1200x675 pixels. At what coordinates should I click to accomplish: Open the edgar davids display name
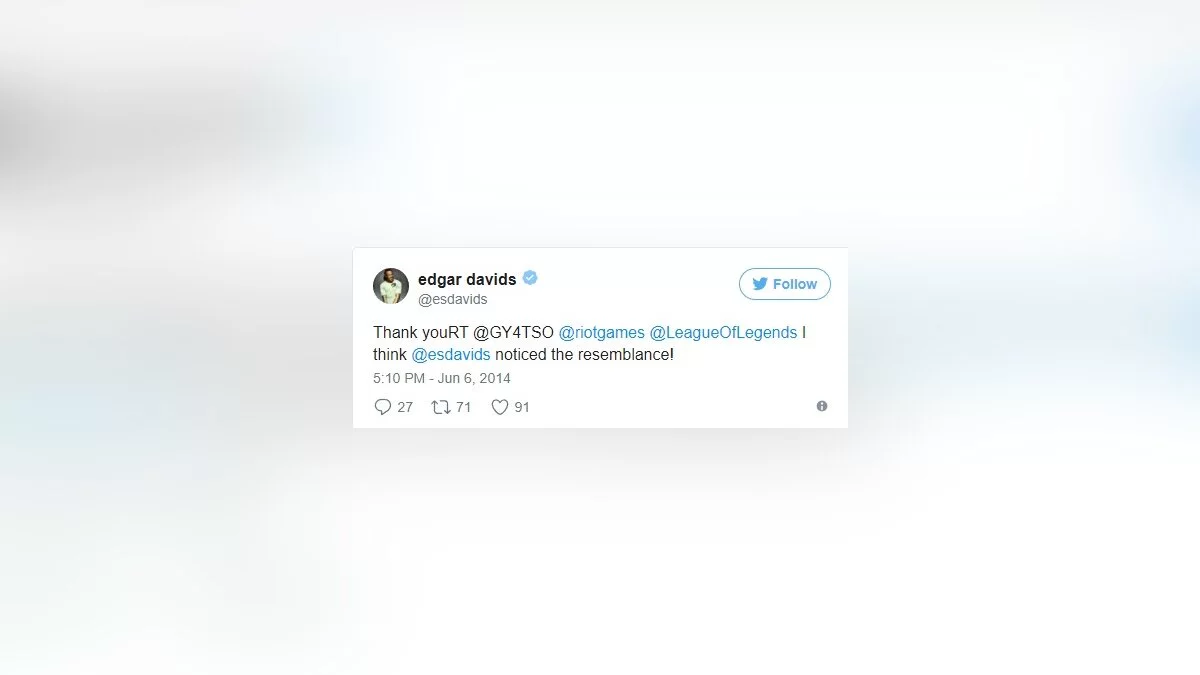[467, 279]
